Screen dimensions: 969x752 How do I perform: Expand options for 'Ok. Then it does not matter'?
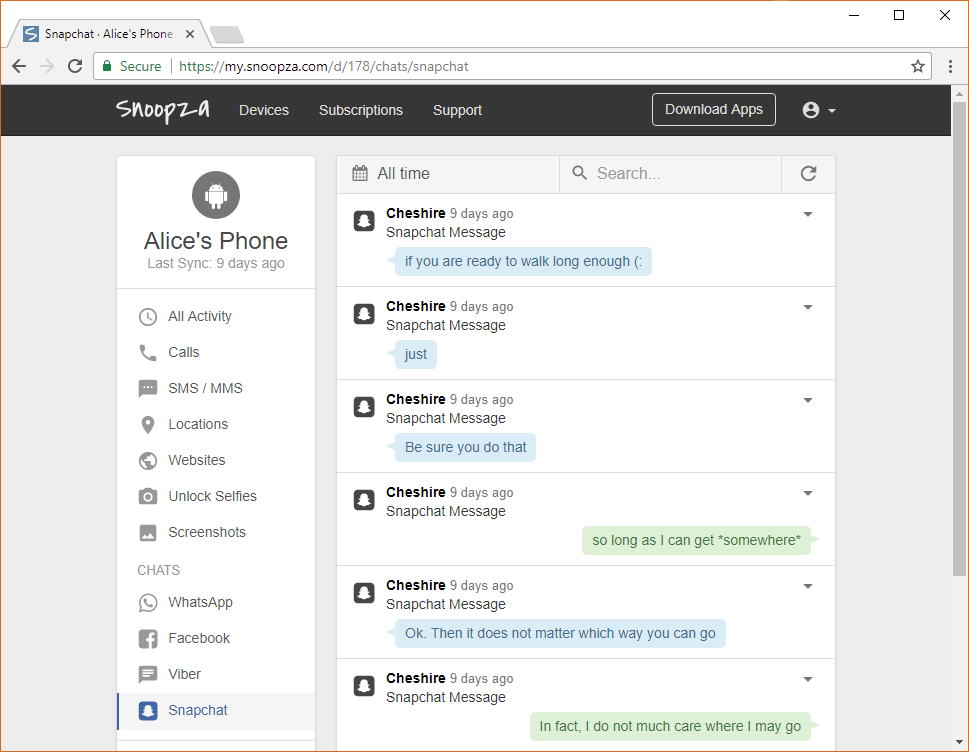(x=808, y=586)
